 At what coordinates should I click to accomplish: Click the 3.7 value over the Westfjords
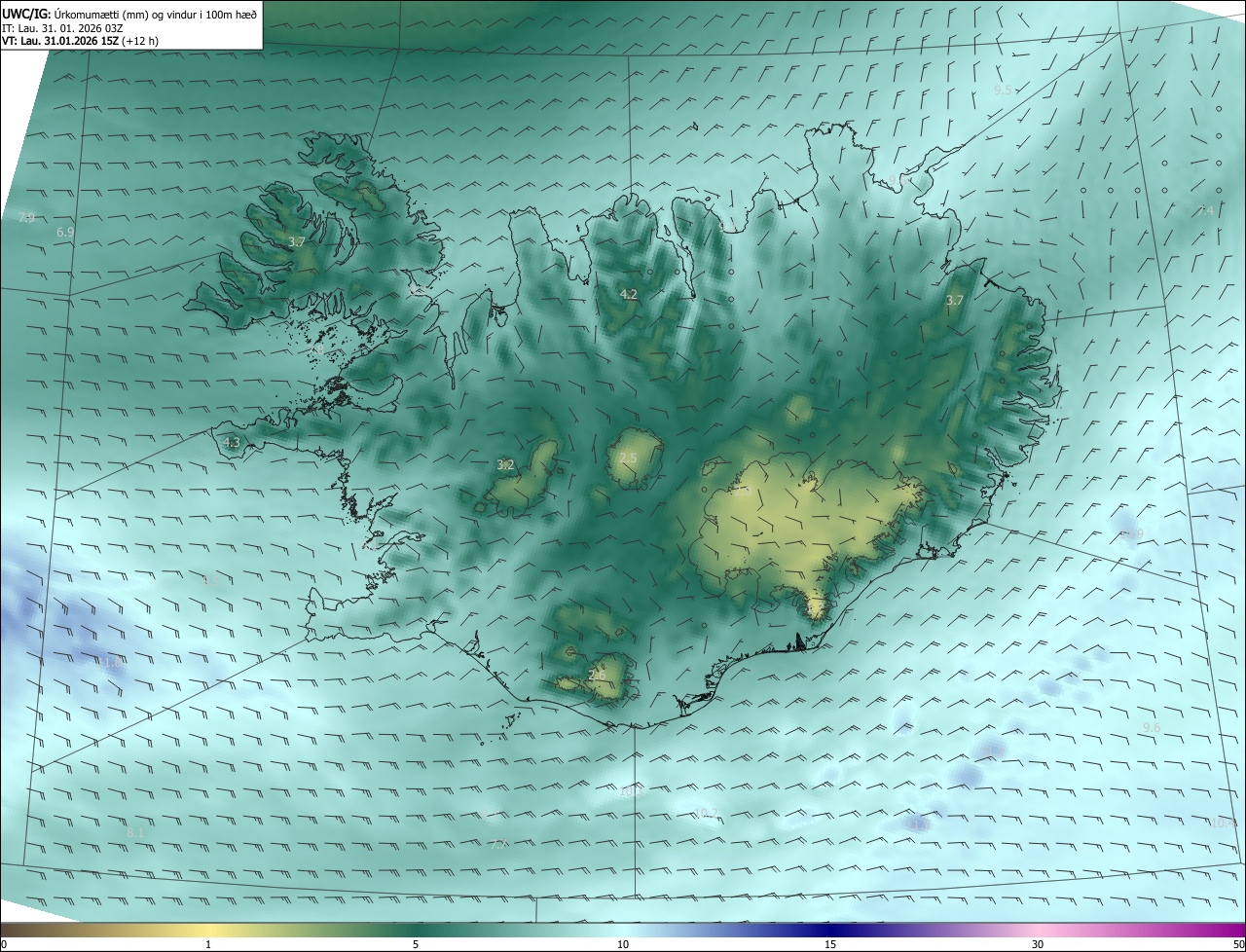(297, 240)
